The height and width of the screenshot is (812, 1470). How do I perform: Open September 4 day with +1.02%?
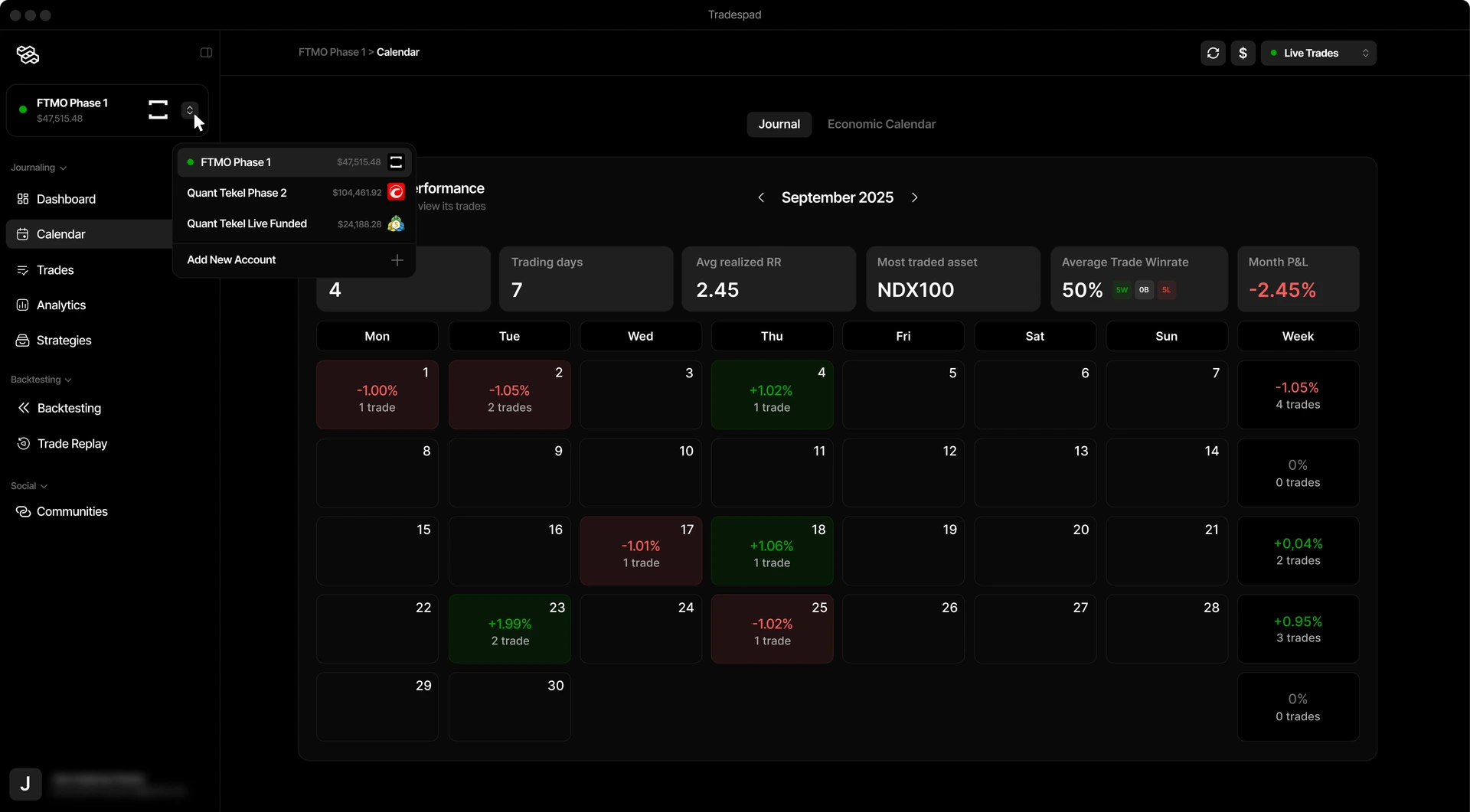(772, 395)
